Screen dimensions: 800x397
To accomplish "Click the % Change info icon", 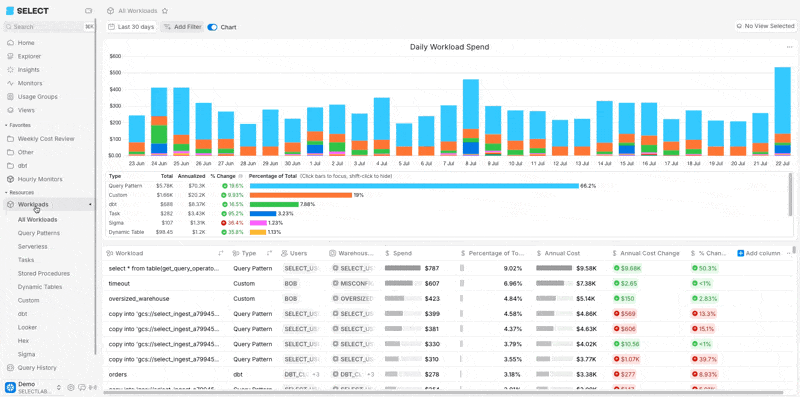I will (x=241, y=176).
